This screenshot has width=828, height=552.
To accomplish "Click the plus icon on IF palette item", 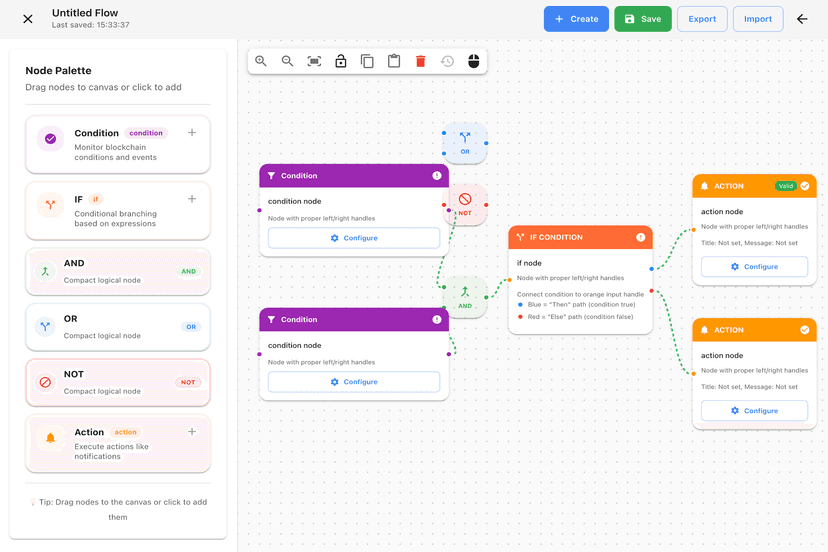I will (192, 199).
